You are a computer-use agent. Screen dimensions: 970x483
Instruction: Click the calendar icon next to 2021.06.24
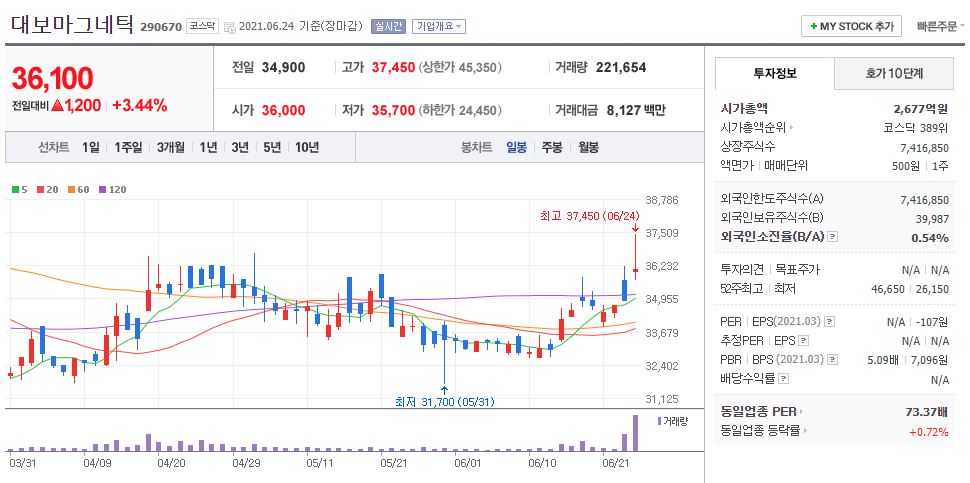click(x=230, y=27)
